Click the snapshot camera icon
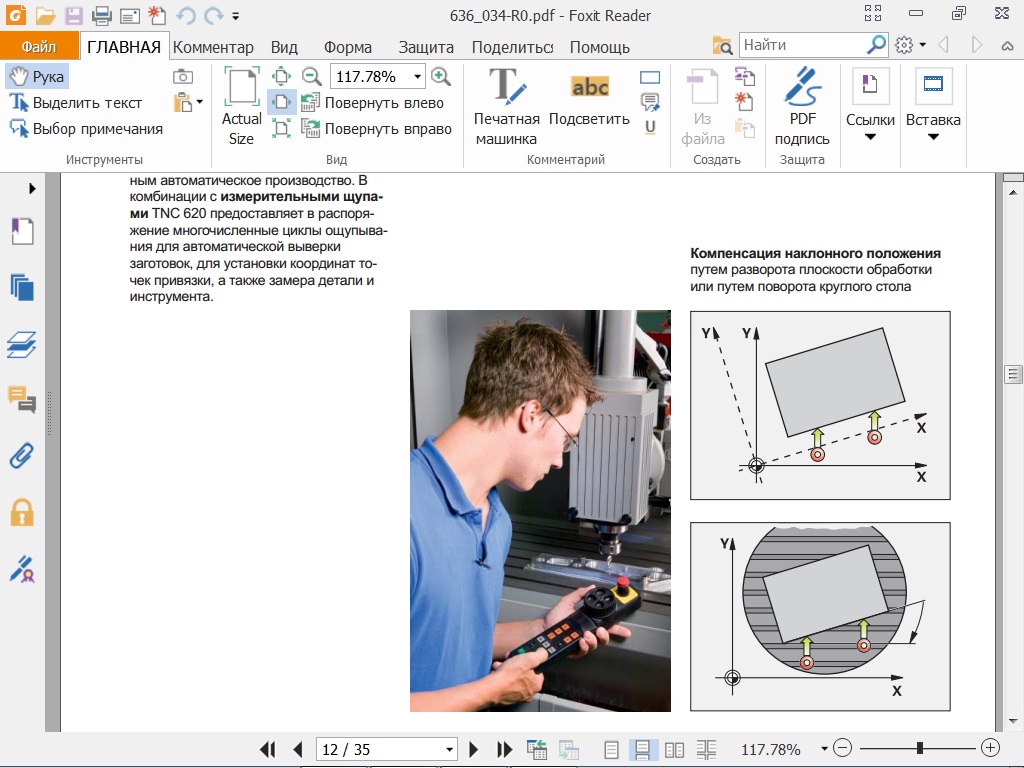 pos(183,77)
